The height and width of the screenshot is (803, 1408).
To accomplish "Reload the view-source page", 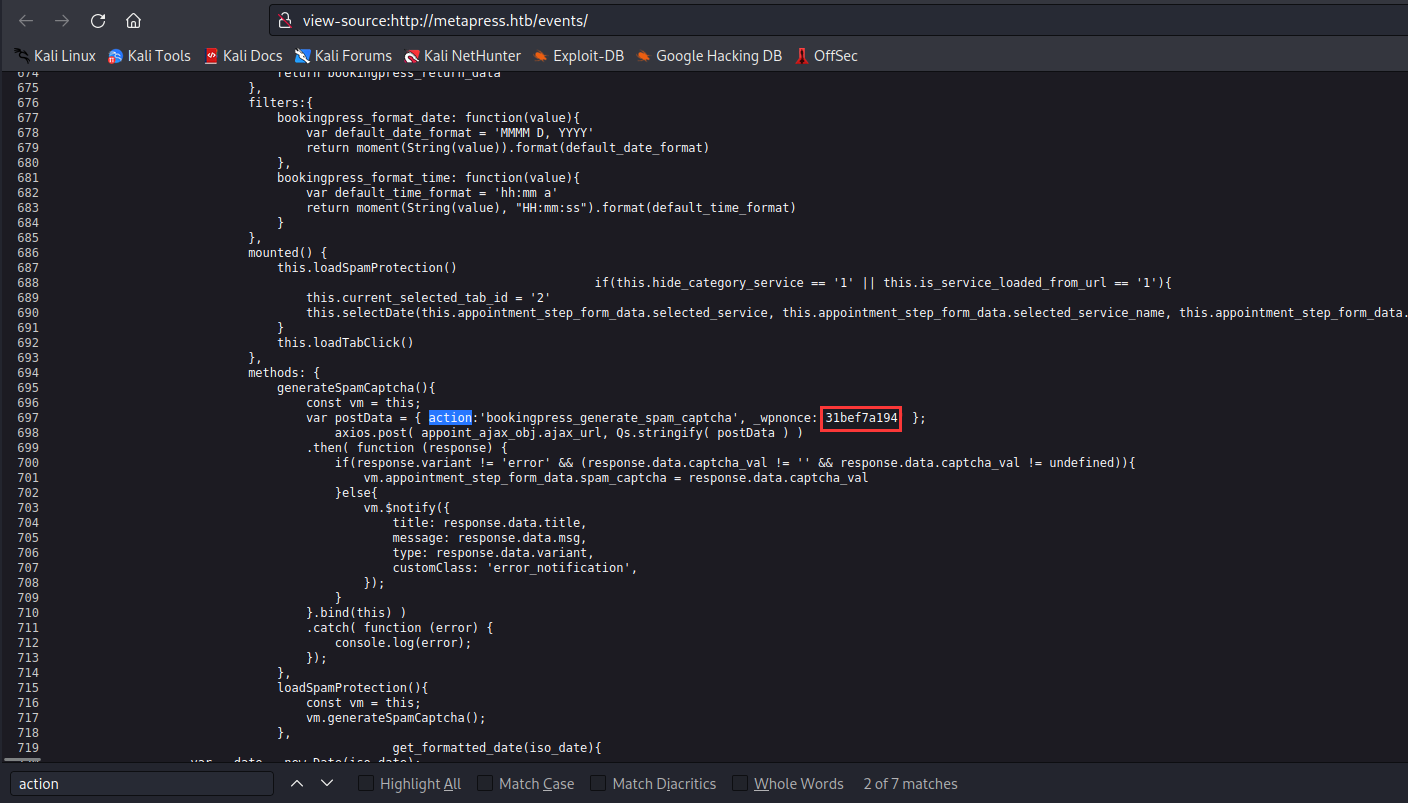I will [x=97, y=21].
